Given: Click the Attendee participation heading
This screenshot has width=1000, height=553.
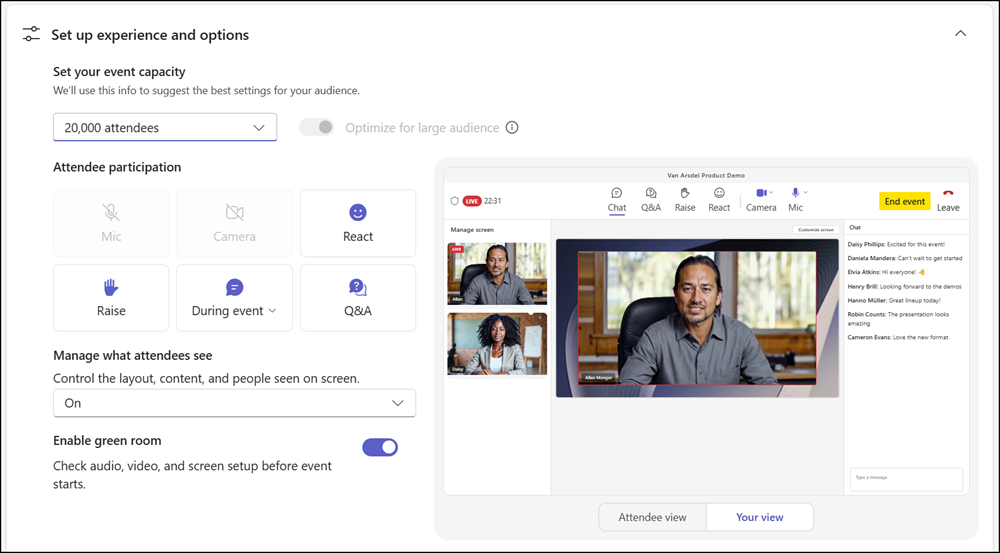Looking at the screenshot, I should tap(117, 167).
